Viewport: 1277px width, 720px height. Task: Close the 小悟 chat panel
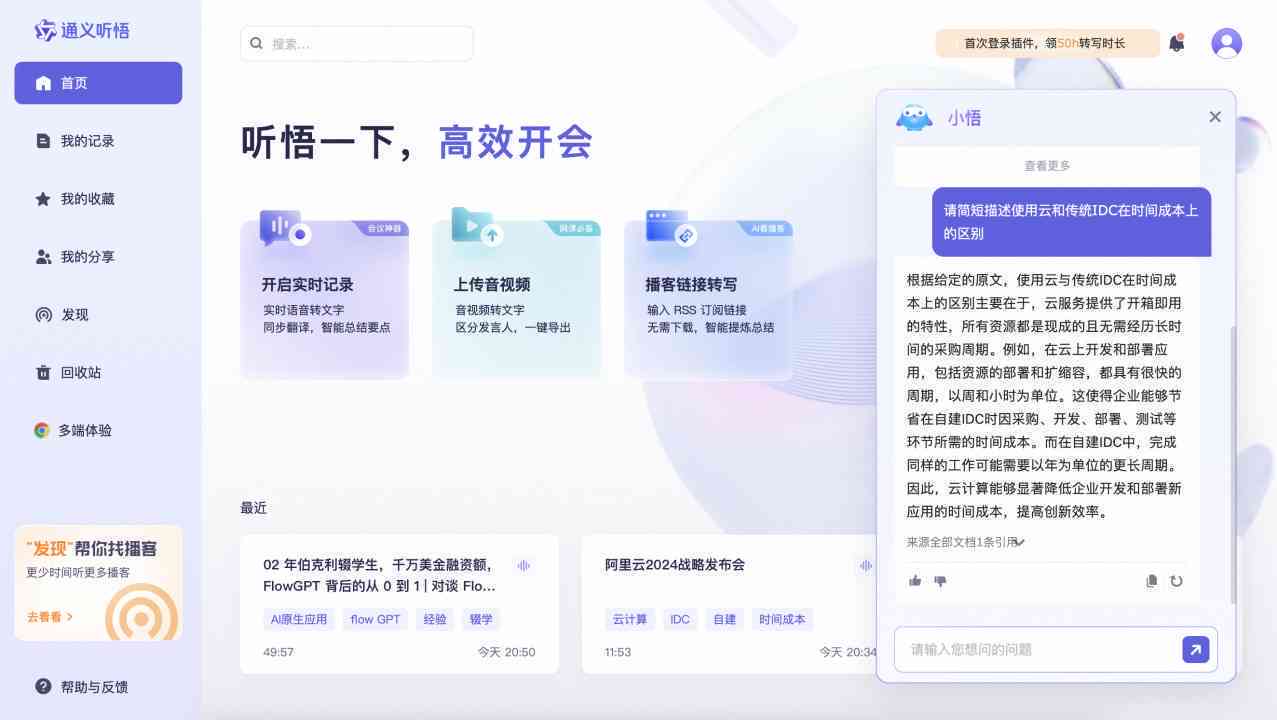(x=1215, y=117)
